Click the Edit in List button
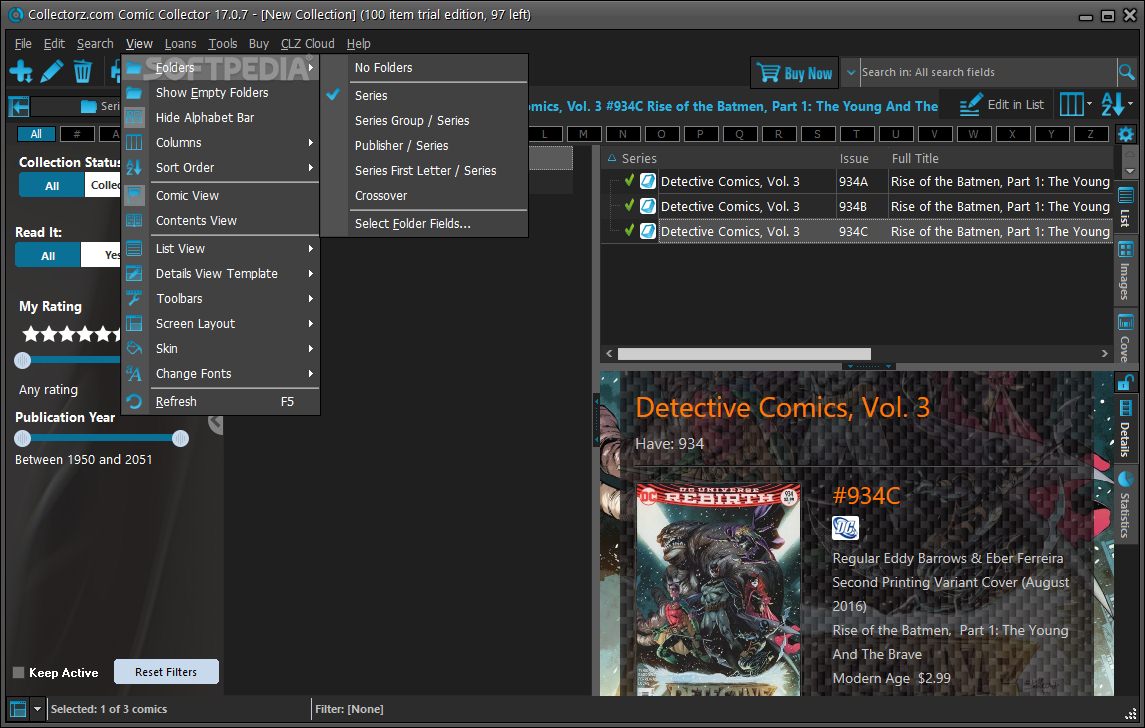The image size is (1145, 728). point(1001,105)
